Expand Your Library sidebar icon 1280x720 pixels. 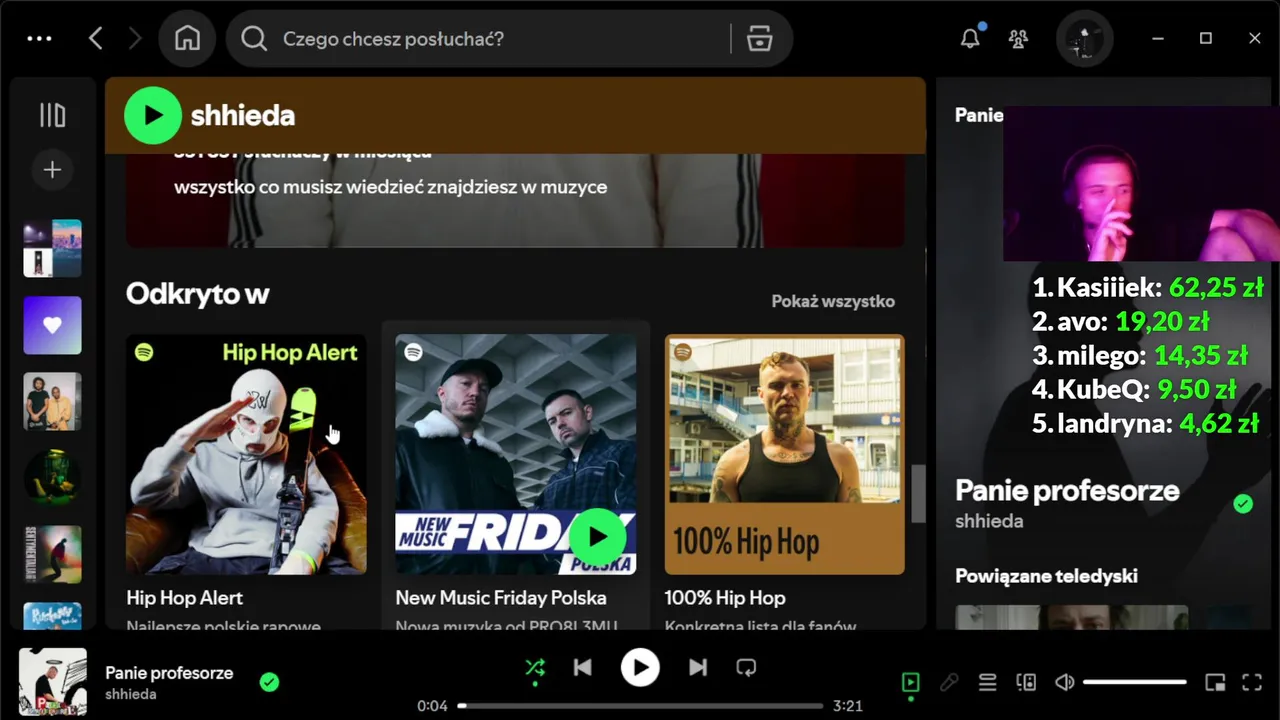pos(52,115)
